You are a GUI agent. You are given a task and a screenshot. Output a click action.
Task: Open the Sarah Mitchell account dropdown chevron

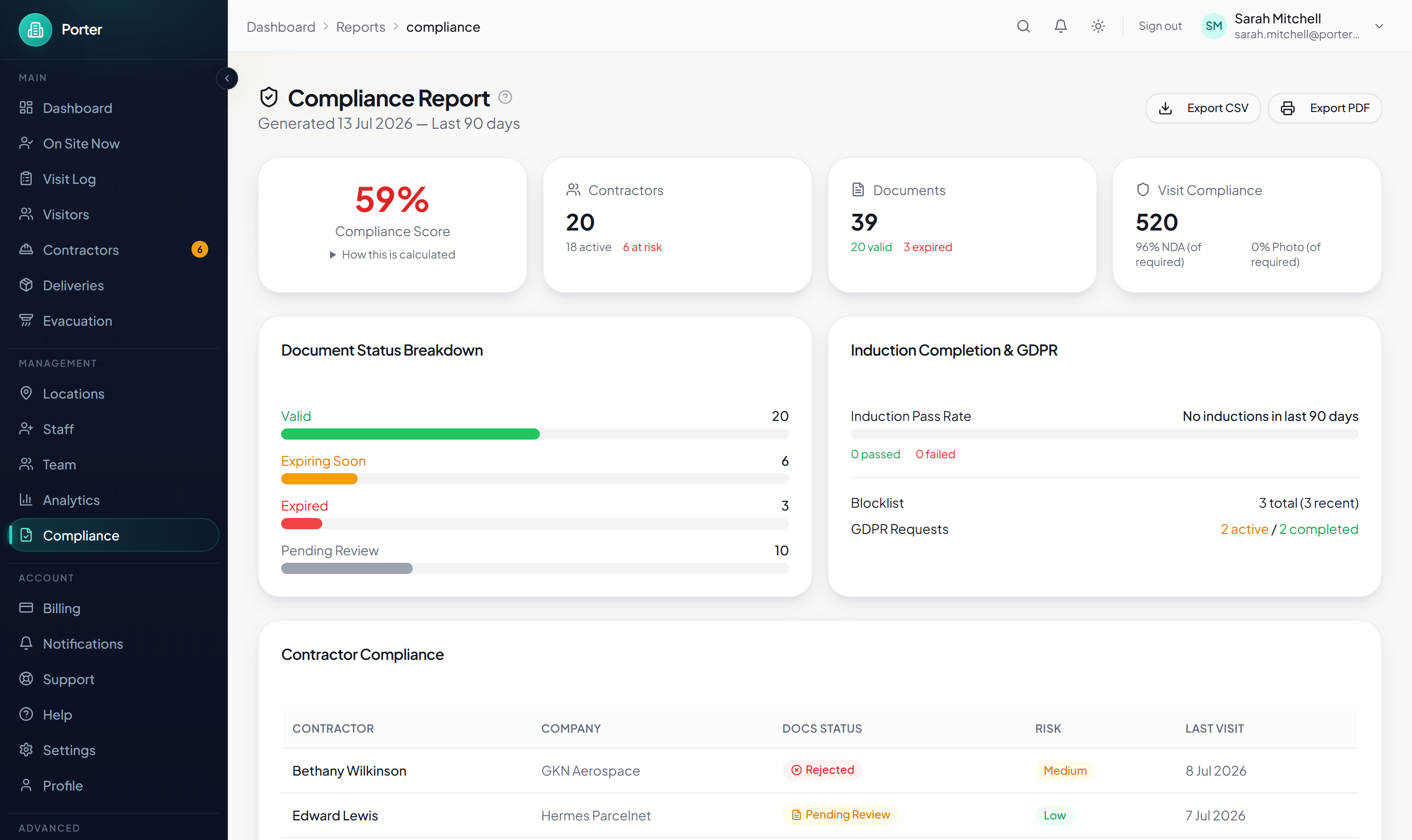(1379, 26)
